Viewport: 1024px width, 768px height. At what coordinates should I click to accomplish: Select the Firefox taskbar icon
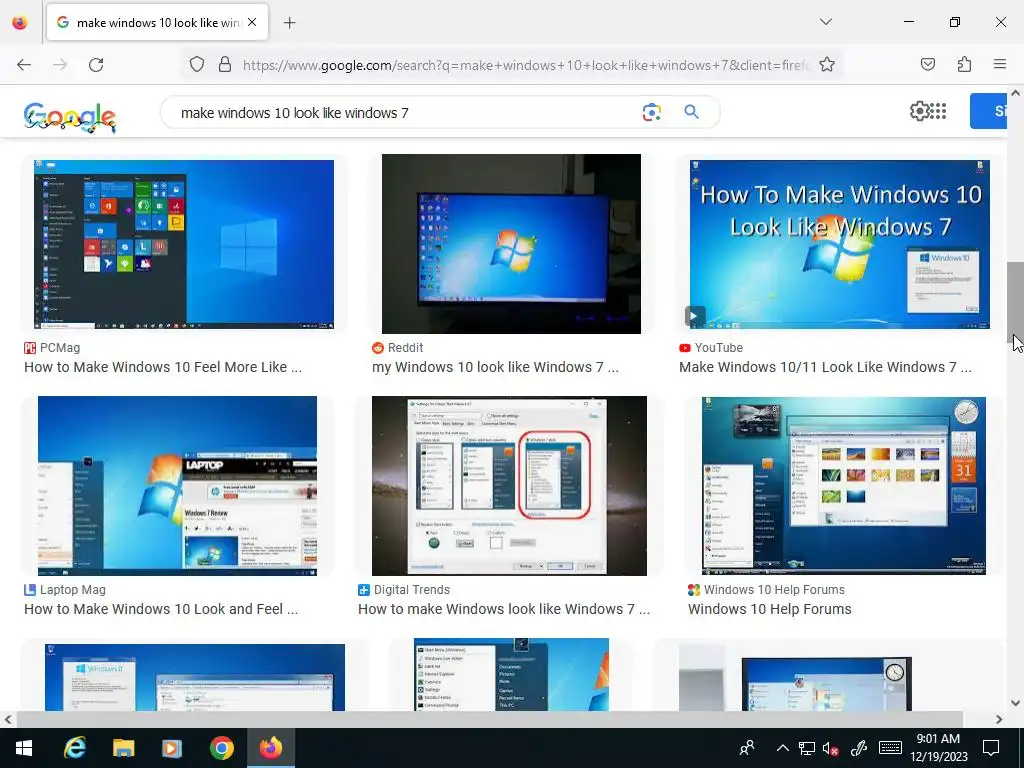(270, 748)
